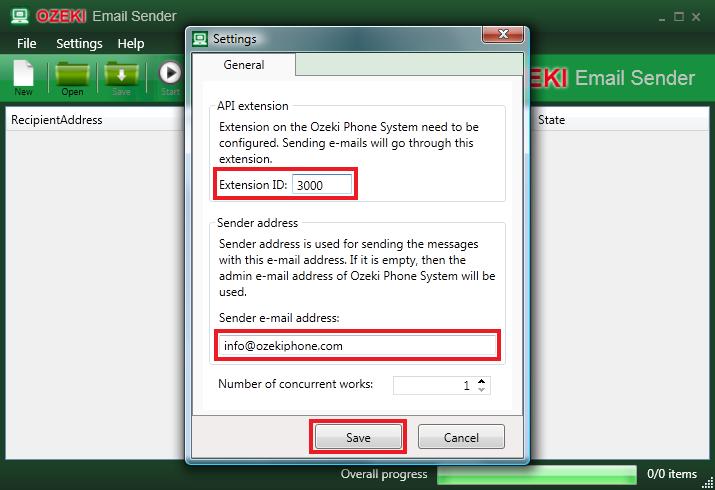Decrease number of concurrent works
The image size is (715, 490).
[x=482, y=390]
